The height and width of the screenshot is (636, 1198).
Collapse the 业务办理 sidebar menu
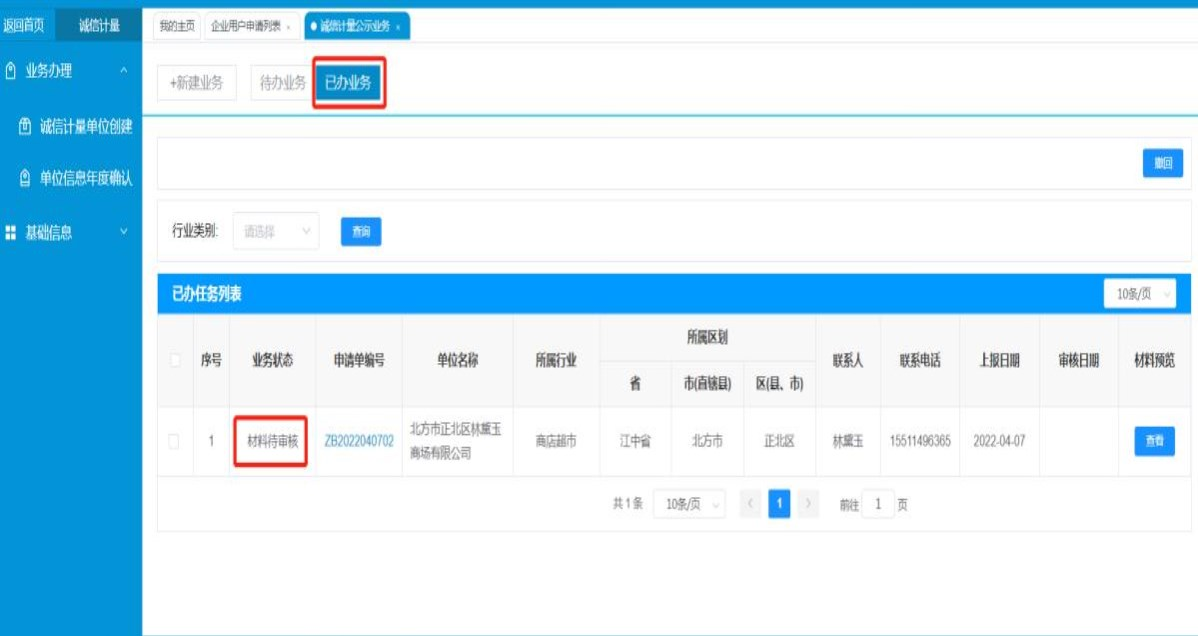tap(123, 71)
